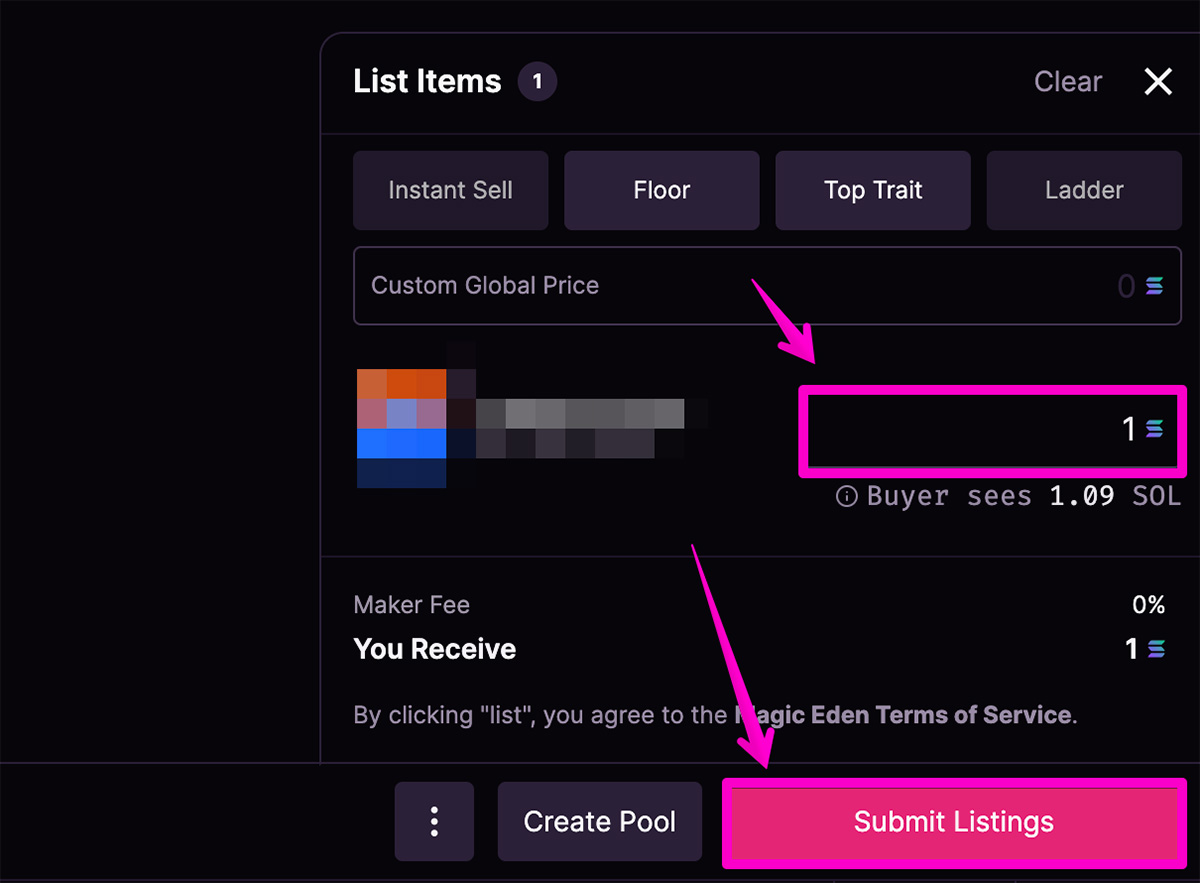Clear all items from the list
1200x883 pixels.
coord(1068,82)
